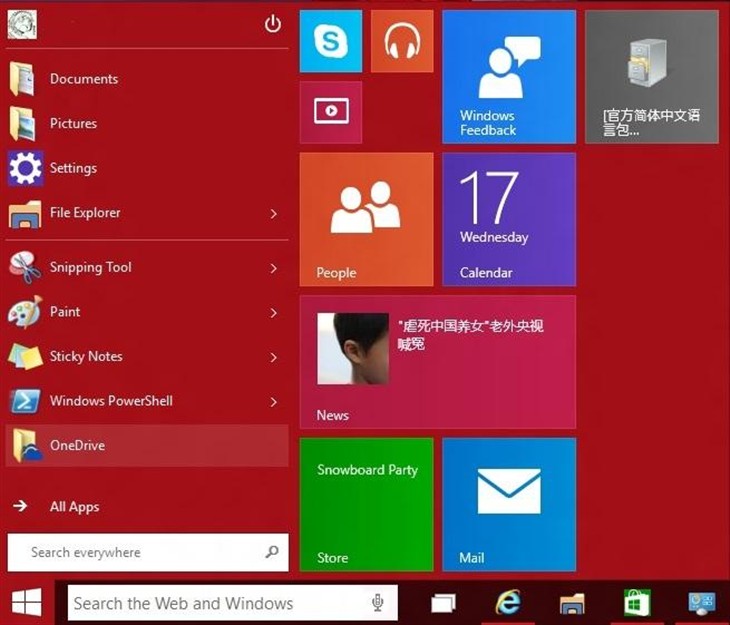The image size is (730, 625).
Task: Expand Paint jump list arrow
Action: click(274, 313)
